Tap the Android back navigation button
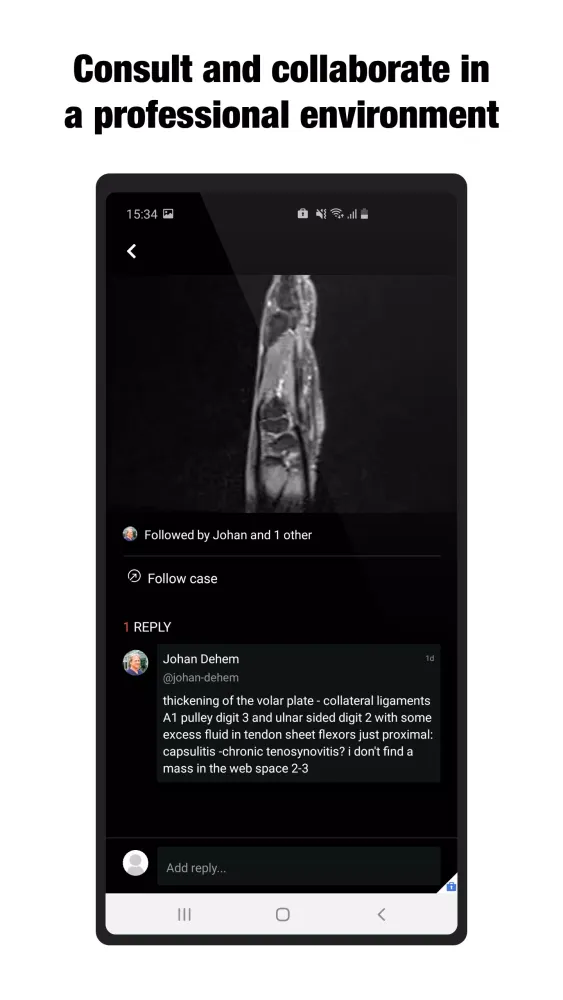Image resolution: width=563 pixels, height=1000 pixels. tap(381, 915)
